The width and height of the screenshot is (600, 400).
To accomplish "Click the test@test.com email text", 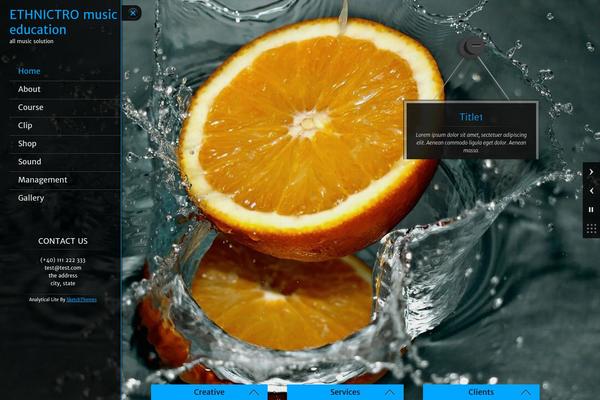I will 63,268.
